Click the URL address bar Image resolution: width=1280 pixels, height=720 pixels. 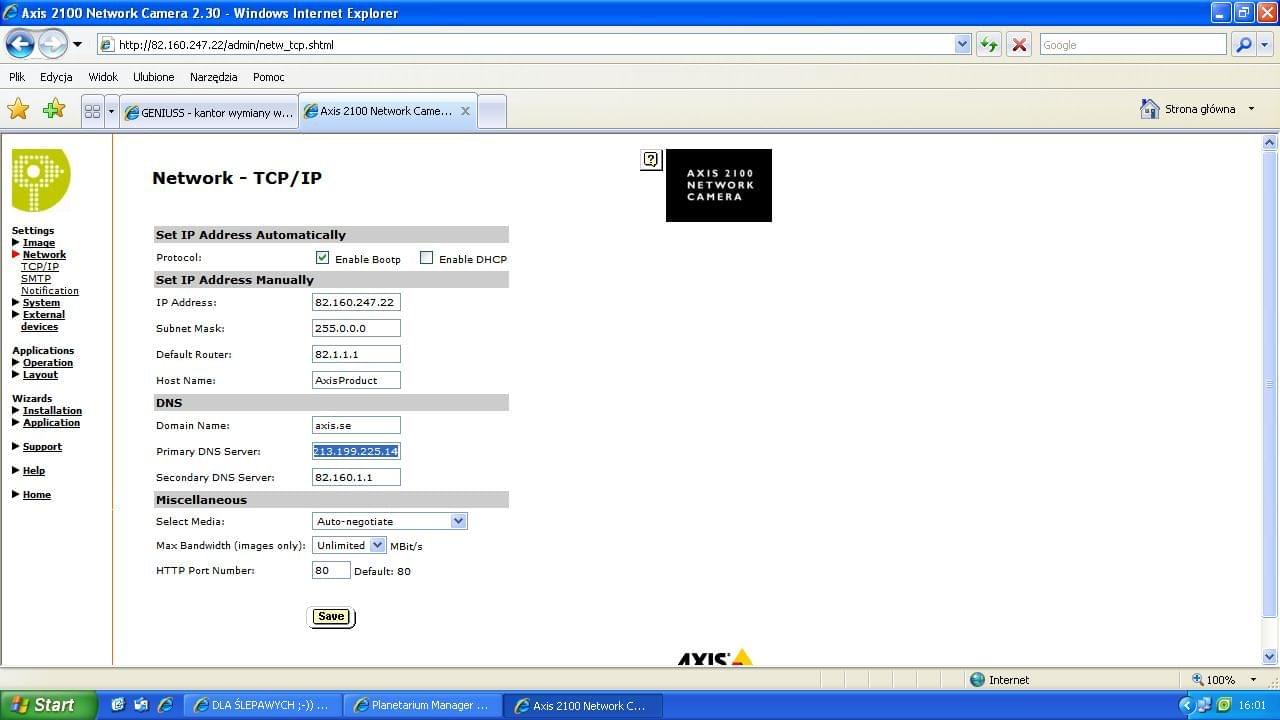coord(534,45)
